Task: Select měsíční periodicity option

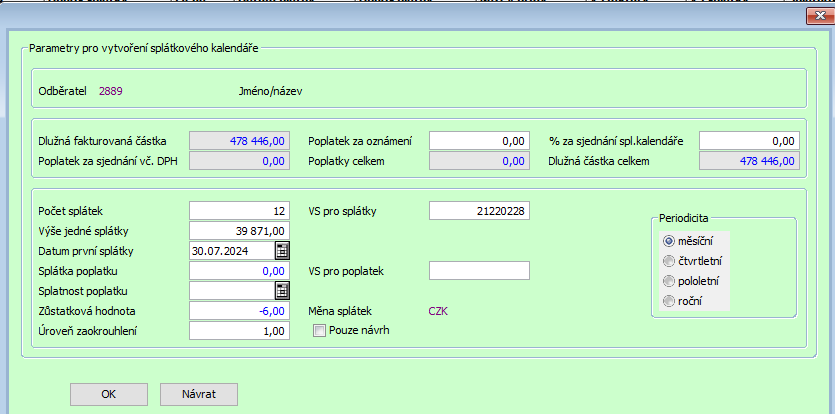Action: tap(668, 241)
